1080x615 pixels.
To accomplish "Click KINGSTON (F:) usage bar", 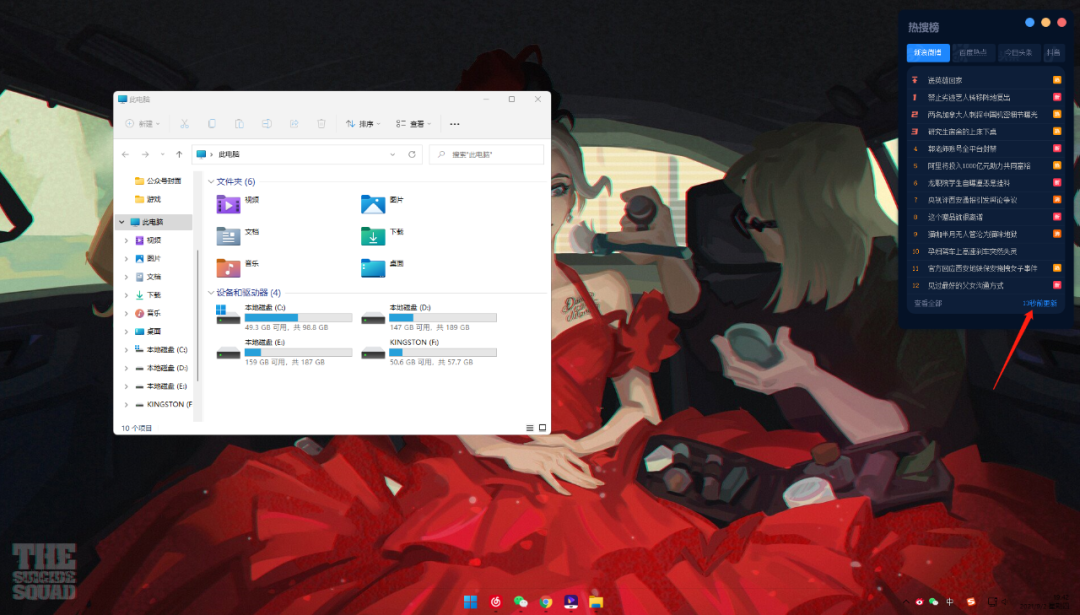I will pyautogui.click(x=443, y=352).
